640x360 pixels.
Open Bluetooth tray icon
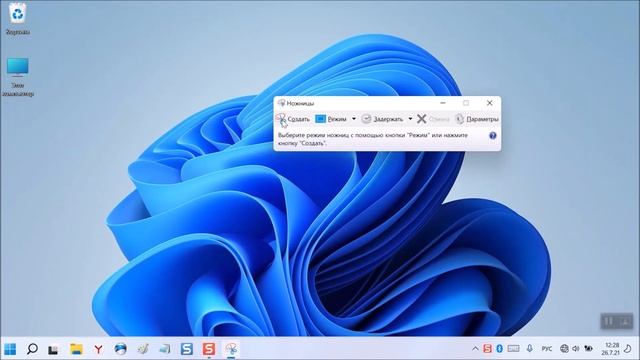click(x=499, y=349)
